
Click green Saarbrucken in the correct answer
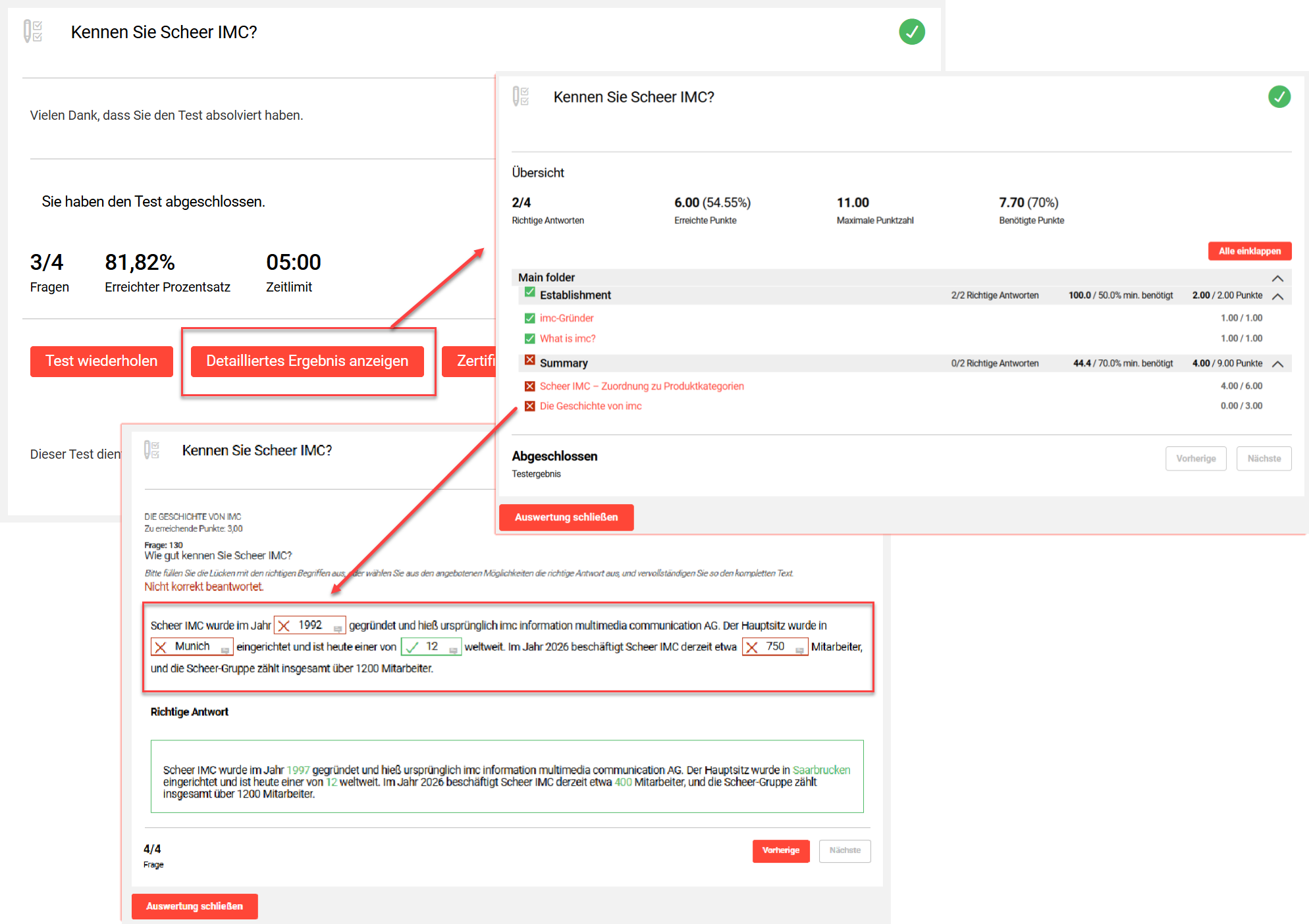821,770
